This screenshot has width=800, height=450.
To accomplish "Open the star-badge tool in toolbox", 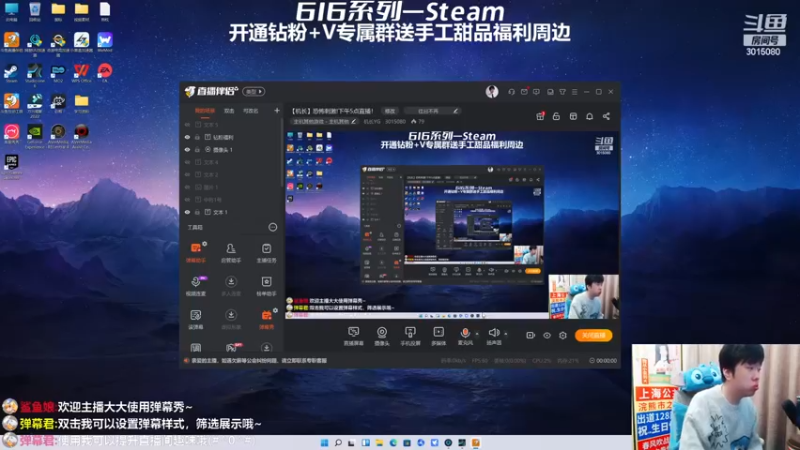I will (266, 286).
